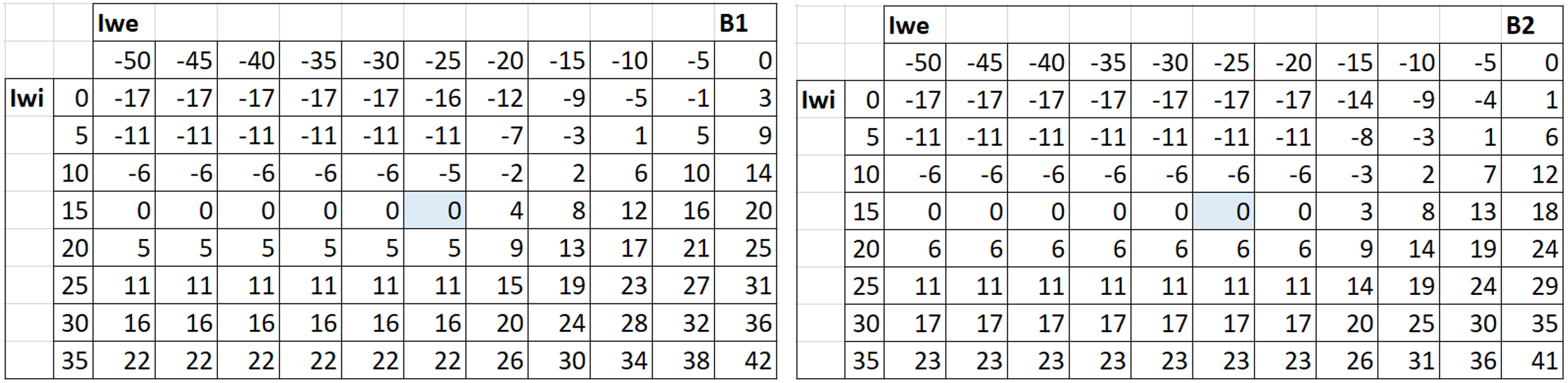1568x383 pixels.
Task: Click row header 35 in table B1
Action: pos(73,361)
